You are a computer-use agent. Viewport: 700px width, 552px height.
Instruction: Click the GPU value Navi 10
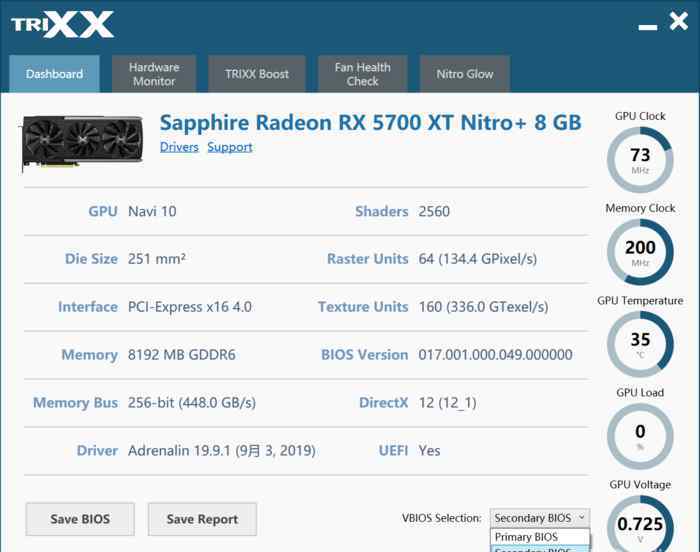point(152,211)
